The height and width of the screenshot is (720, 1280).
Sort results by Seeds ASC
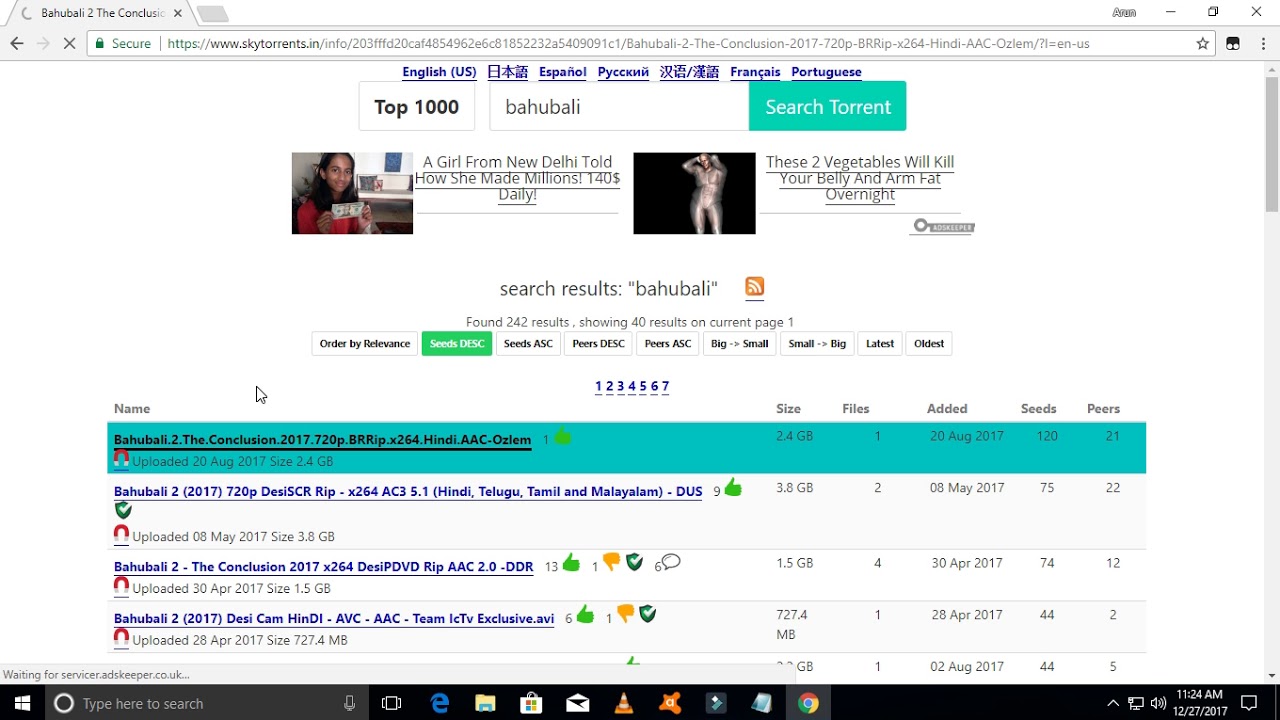pyautogui.click(x=528, y=344)
